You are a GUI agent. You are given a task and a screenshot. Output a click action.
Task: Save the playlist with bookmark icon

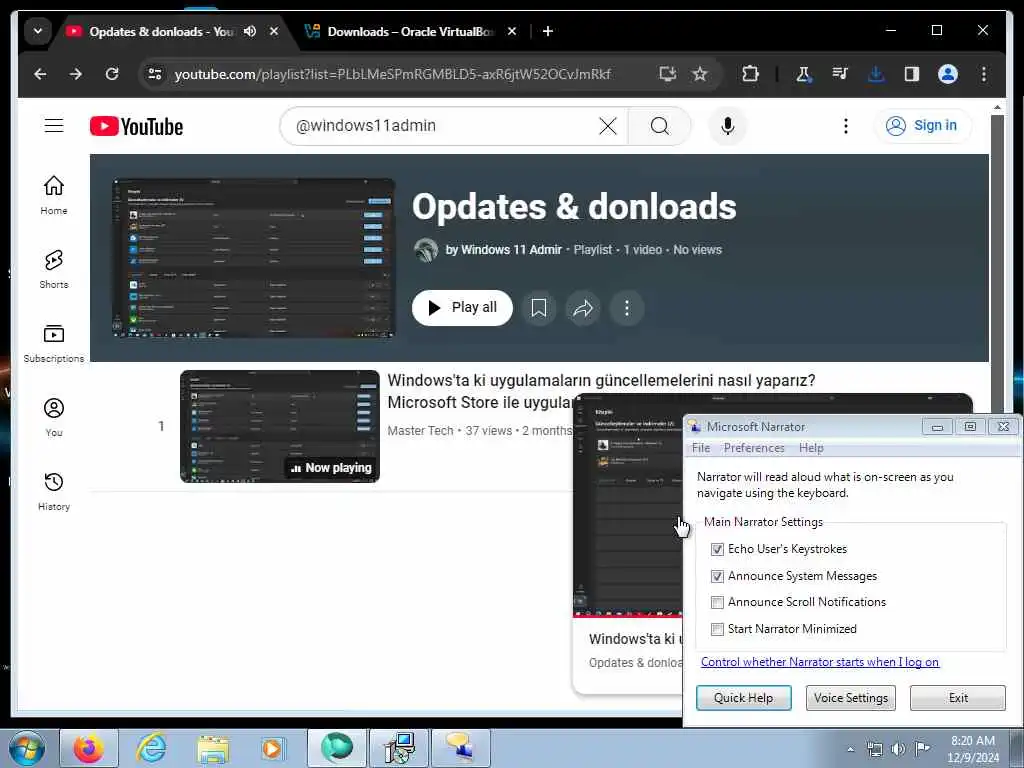coord(539,308)
